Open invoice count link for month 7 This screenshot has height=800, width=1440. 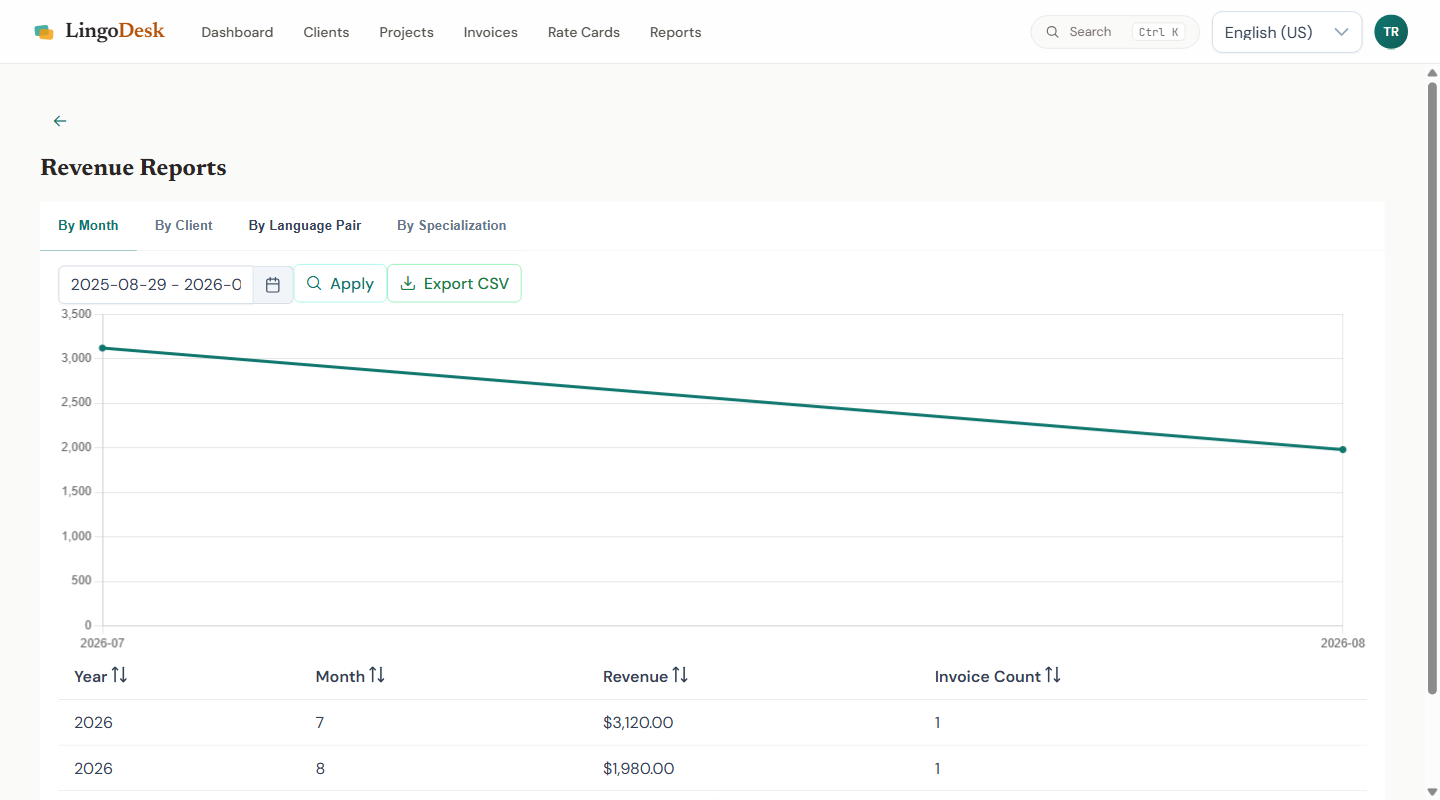coord(937,723)
